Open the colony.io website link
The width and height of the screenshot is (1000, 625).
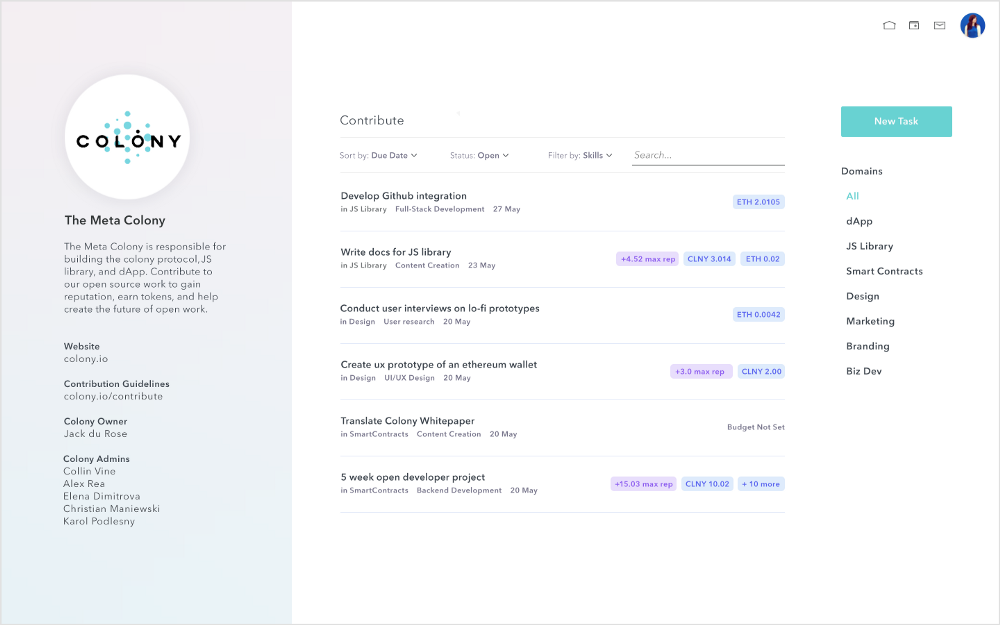pyautogui.click(x=85, y=358)
